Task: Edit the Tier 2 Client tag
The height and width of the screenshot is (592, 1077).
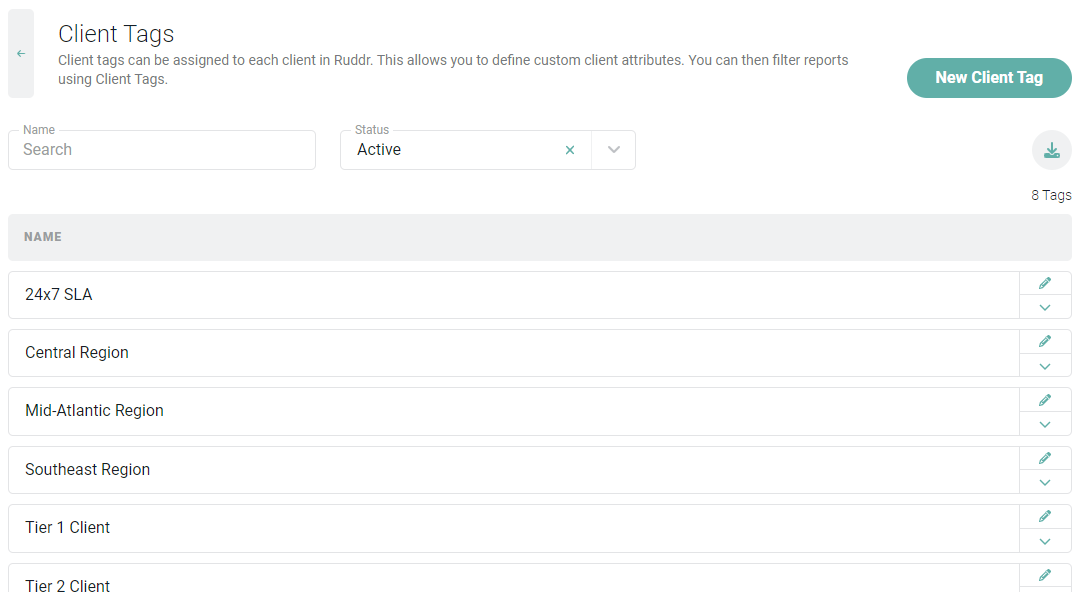Action: click(x=1045, y=575)
